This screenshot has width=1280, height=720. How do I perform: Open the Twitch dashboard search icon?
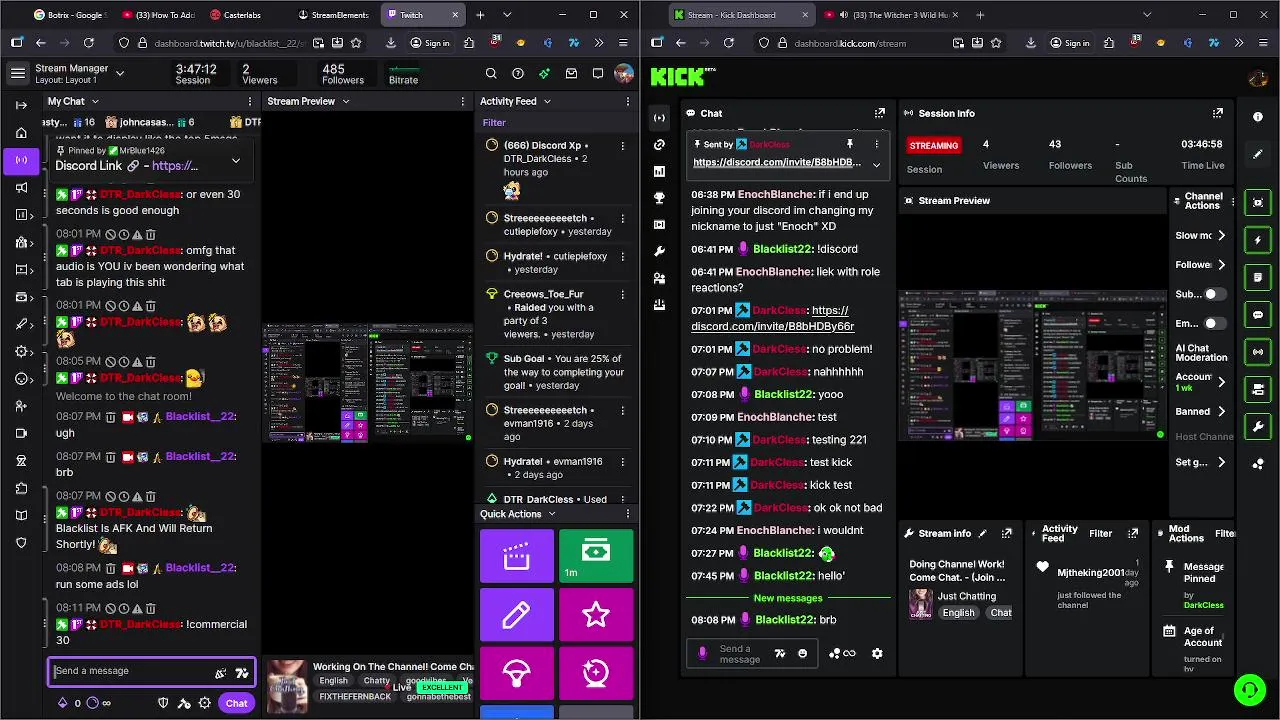tap(491, 74)
